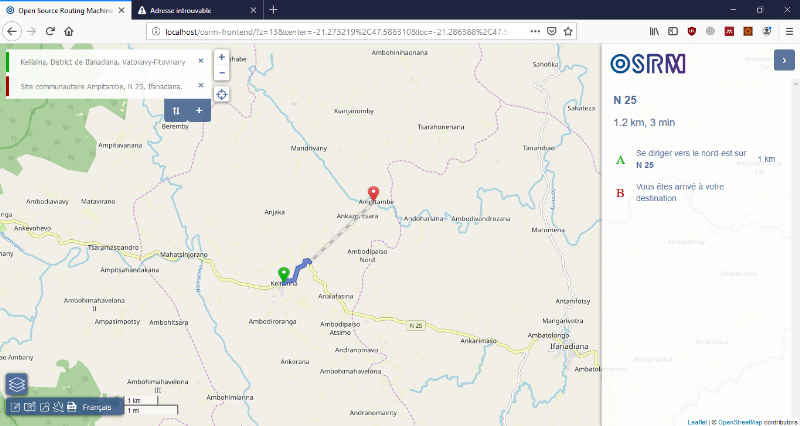The width and height of the screenshot is (800, 426).
Task: Open a new browser tab
Action: (x=273, y=9)
